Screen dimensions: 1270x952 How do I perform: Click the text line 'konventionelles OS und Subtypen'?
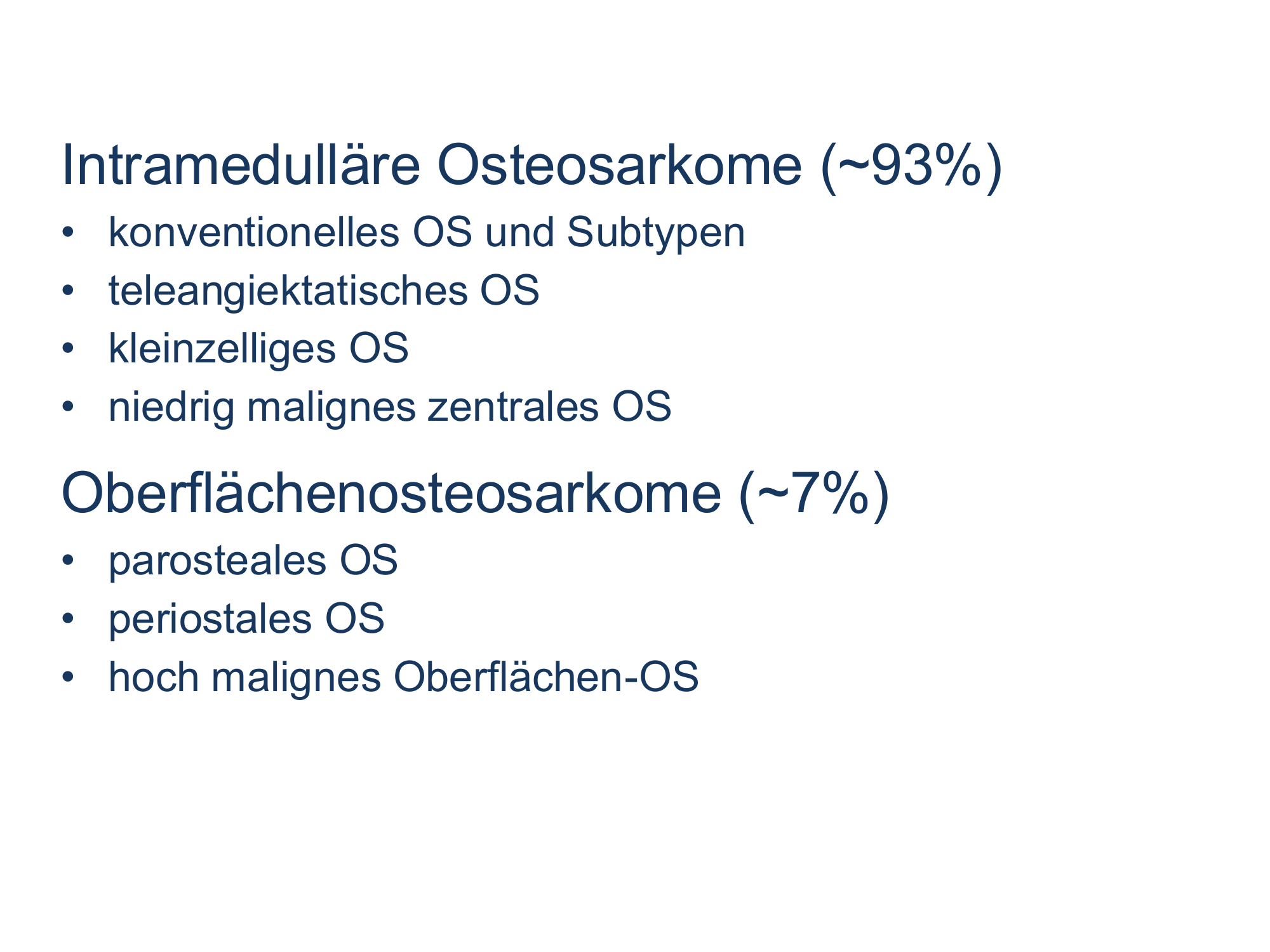(427, 232)
